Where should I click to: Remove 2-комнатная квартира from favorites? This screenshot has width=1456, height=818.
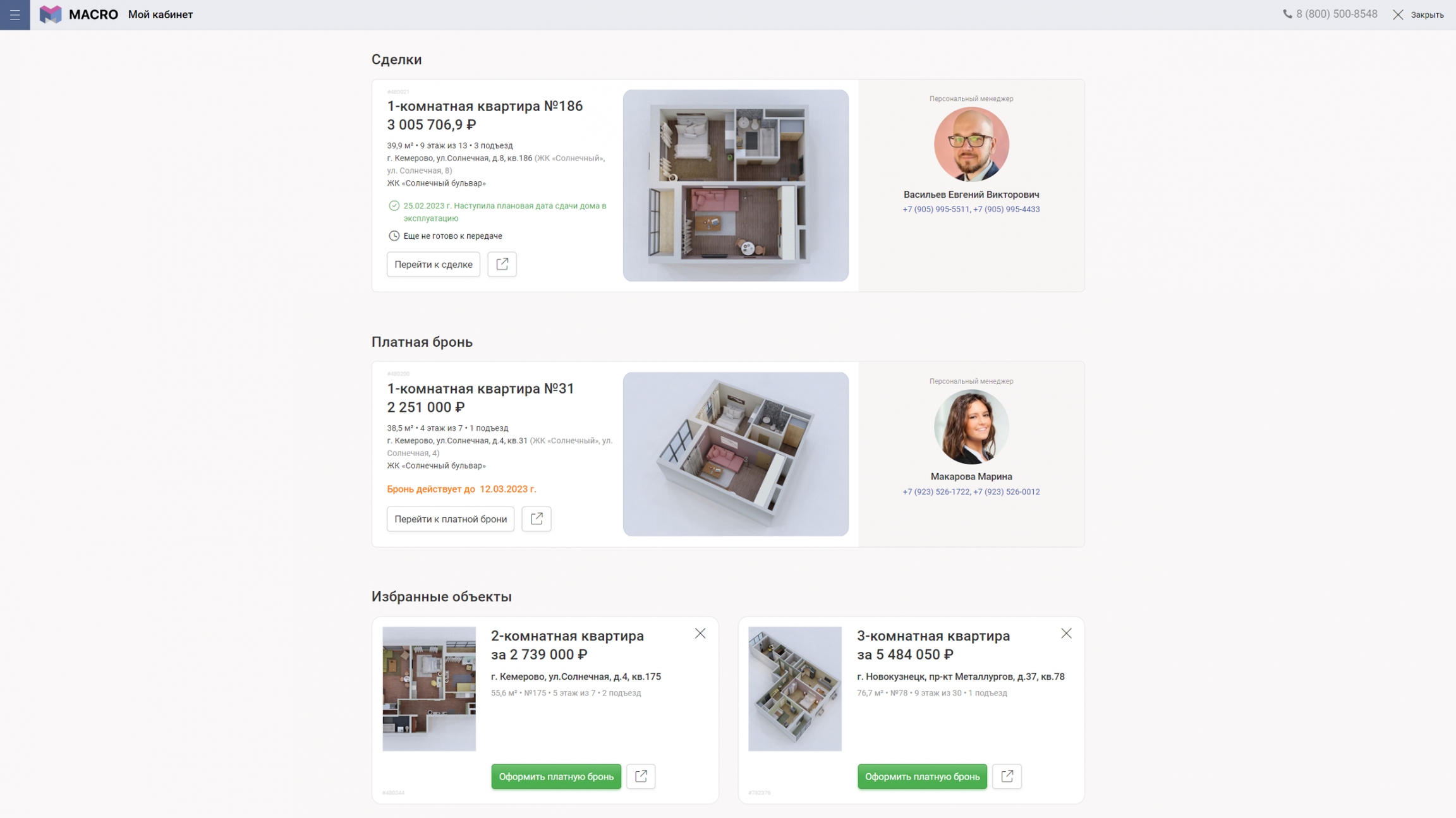(x=700, y=633)
